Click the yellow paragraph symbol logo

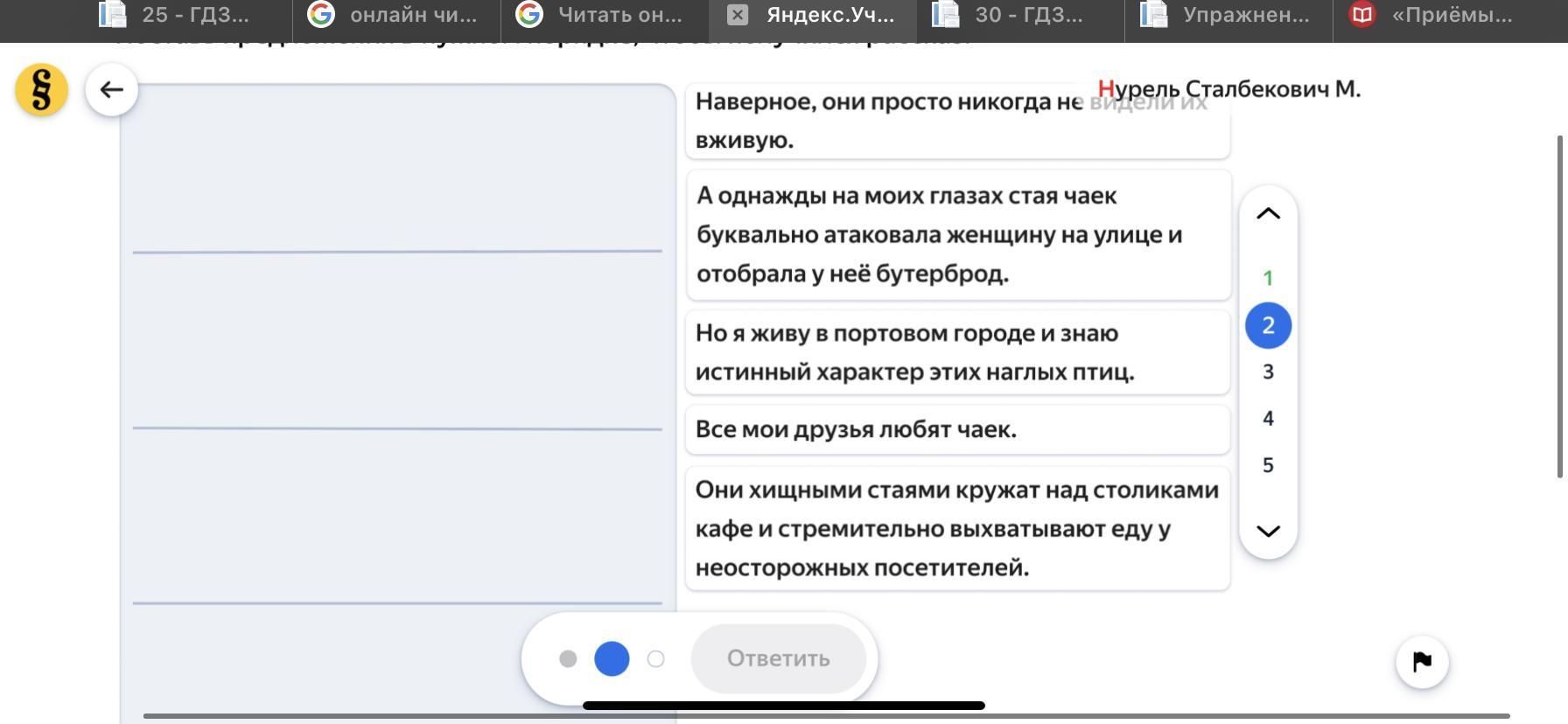[41, 89]
